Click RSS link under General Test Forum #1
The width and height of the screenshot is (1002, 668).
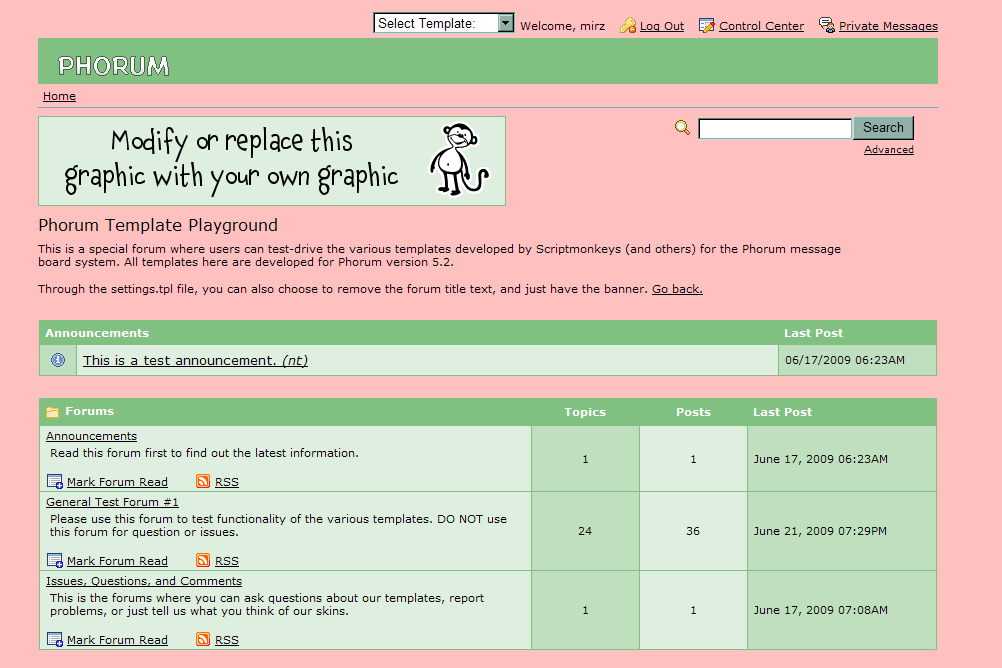tap(227, 561)
